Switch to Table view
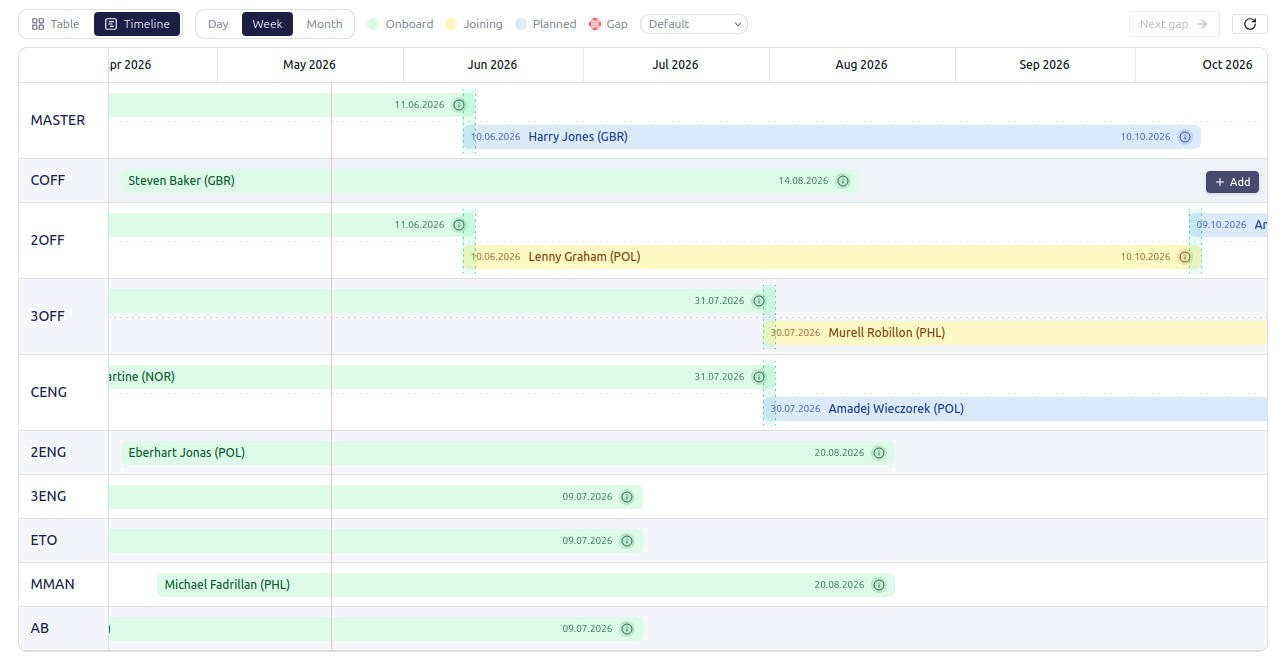Screen dimensions: 1284x667 [56, 24]
